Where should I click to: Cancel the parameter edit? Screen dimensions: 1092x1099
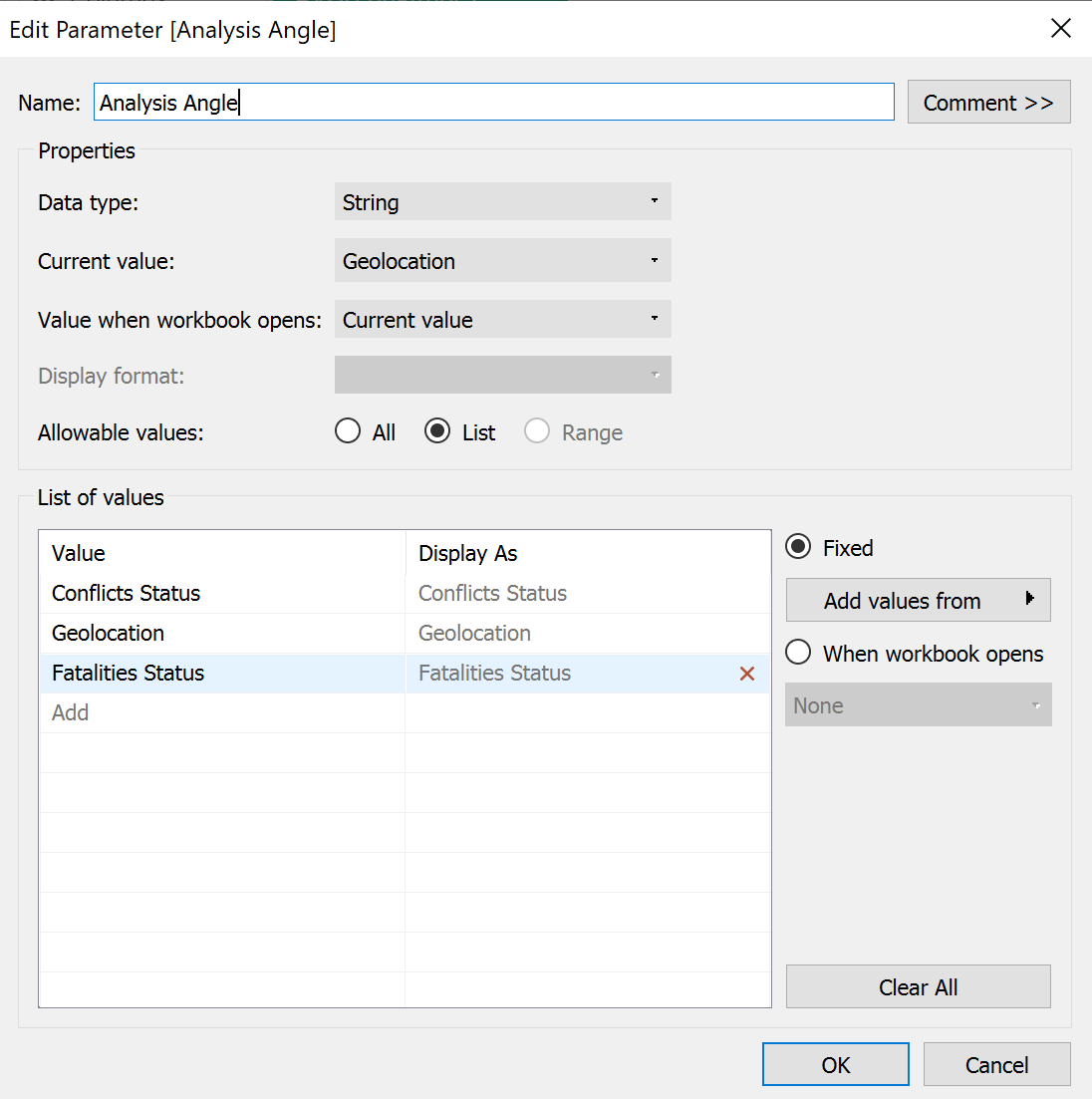[x=996, y=1064]
